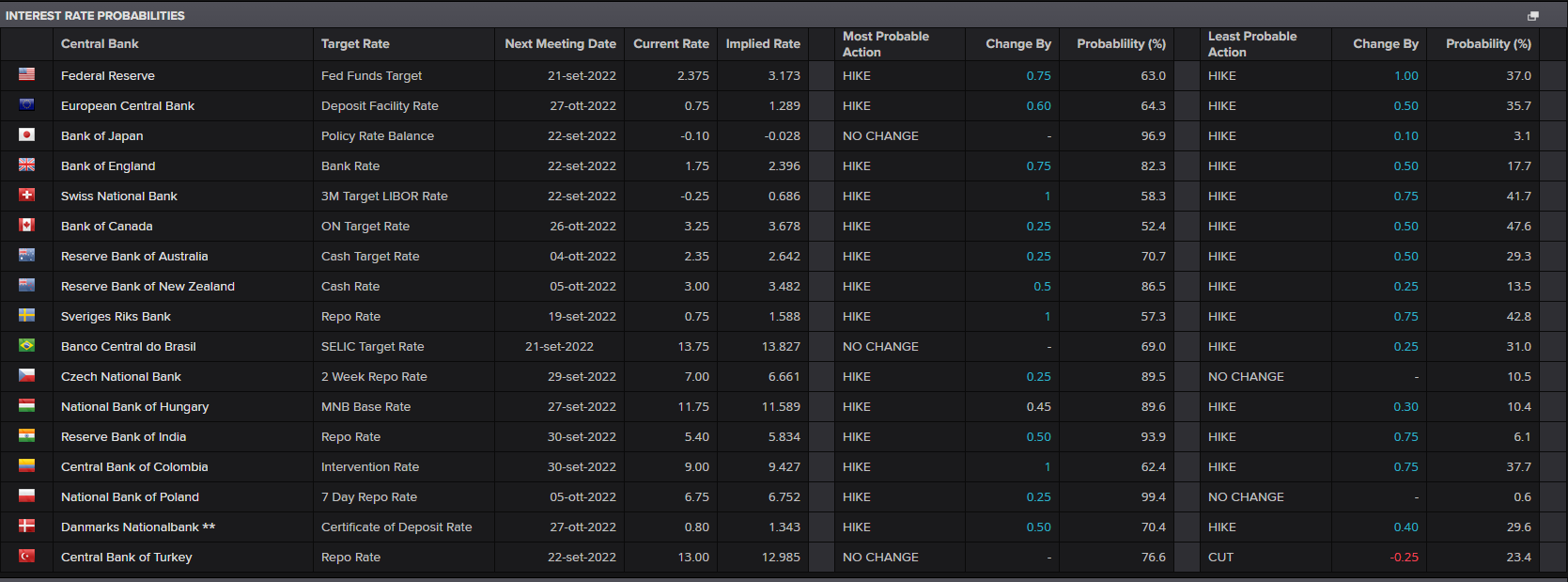This screenshot has height=582, width=1568.
Task: Select Czech National Bank
Action: coord(121,377)
